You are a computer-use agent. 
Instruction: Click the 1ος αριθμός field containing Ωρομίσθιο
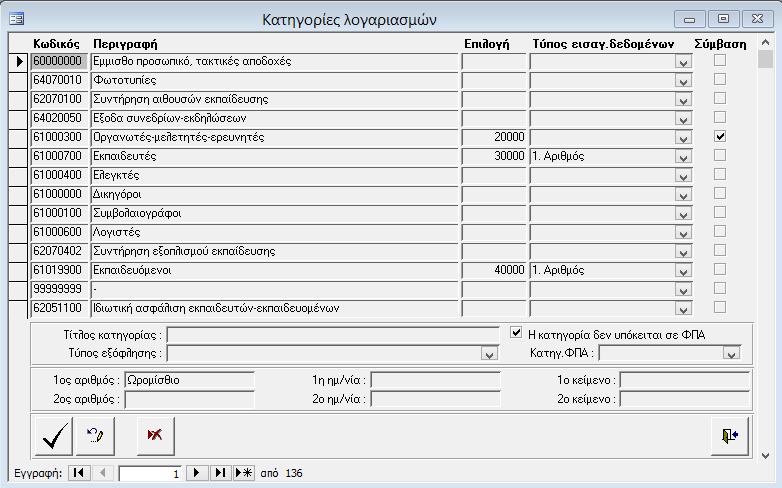coord(189,380)
